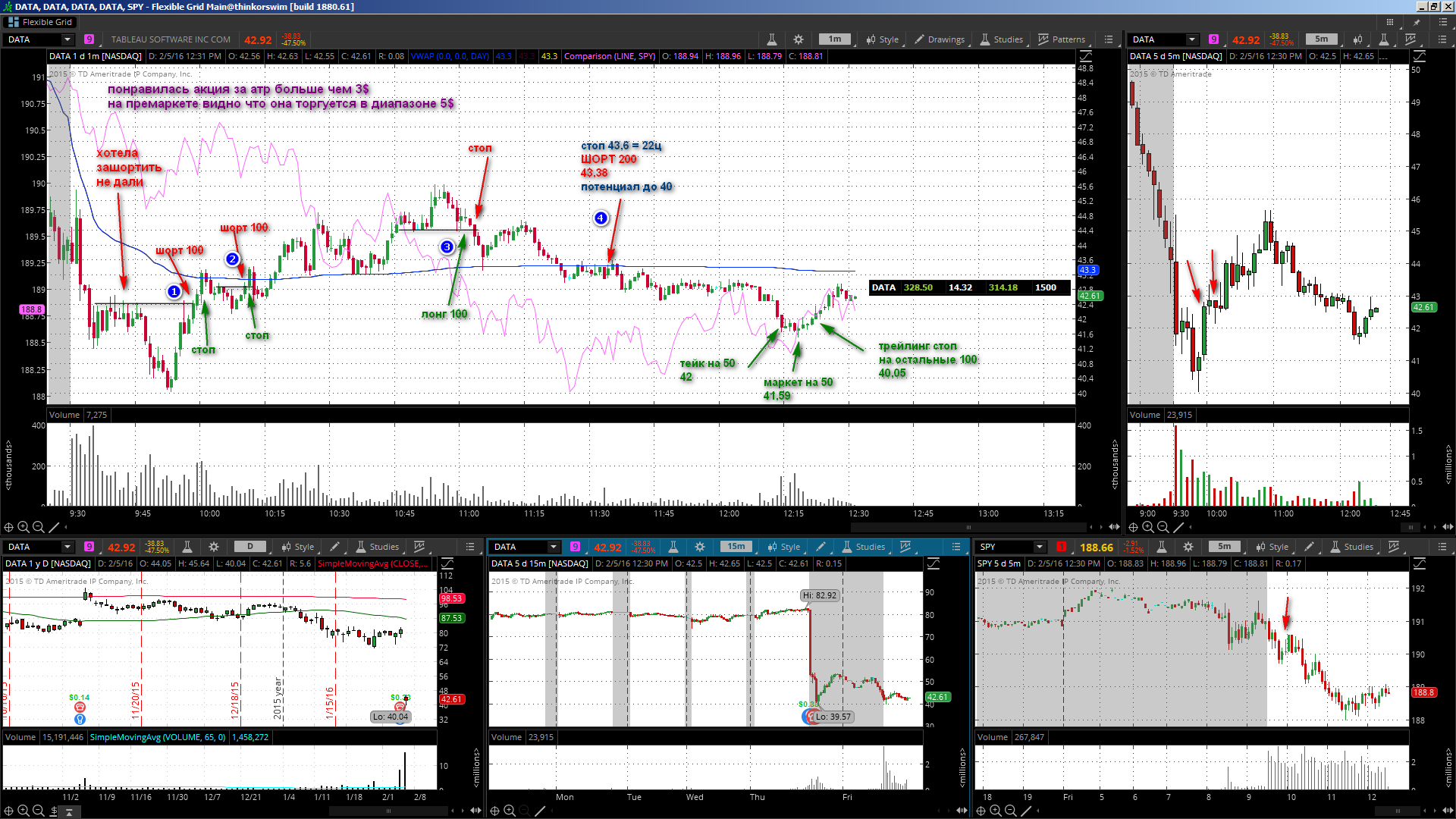Image resolution: width=1456 pixels, height=819 pixels.
Task: Click symbol input field DATA in 15m chart
Action: (x=519, y=547)
